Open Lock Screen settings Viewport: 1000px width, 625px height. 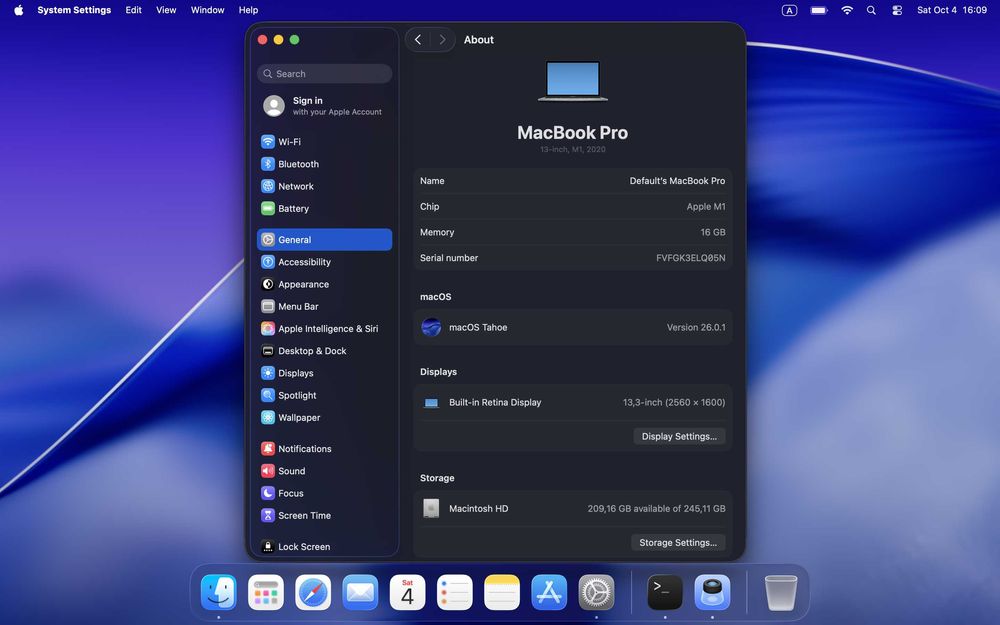point(324,547)
